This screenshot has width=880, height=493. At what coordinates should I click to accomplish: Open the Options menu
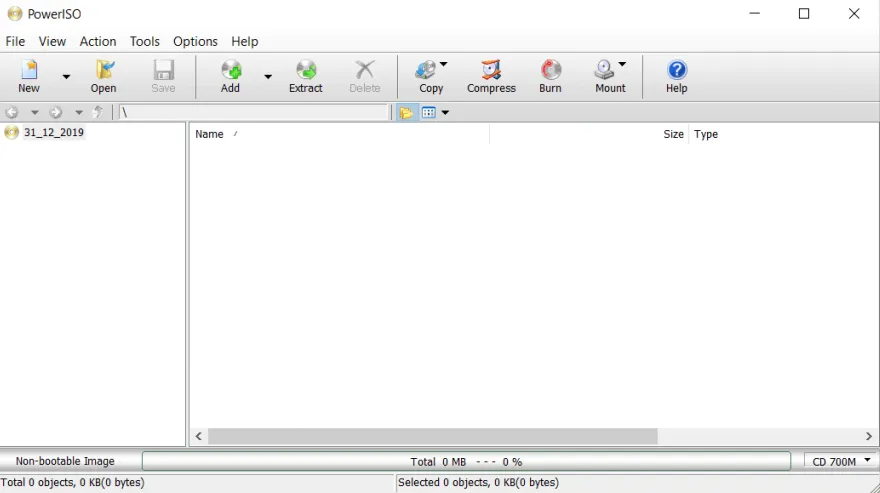(x=195, y=42)
